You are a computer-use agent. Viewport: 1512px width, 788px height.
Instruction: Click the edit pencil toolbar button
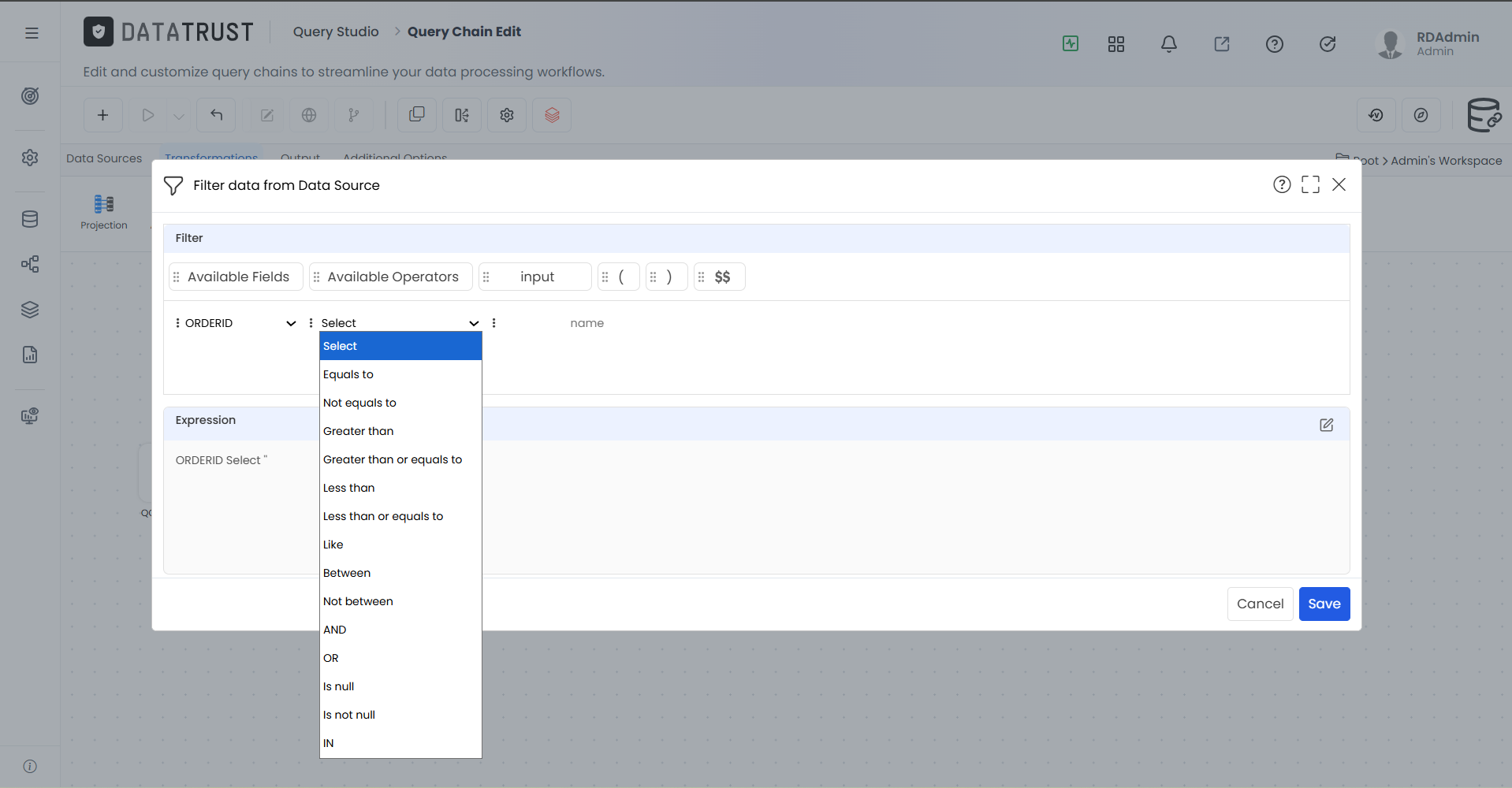coord(267,115)
